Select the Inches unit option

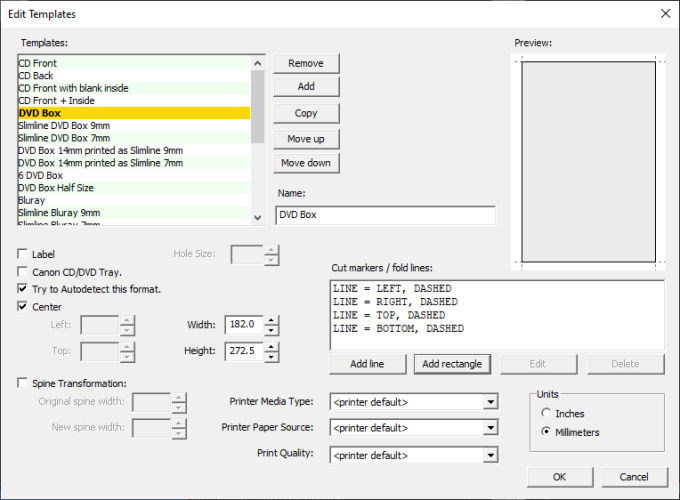point(546,413)
